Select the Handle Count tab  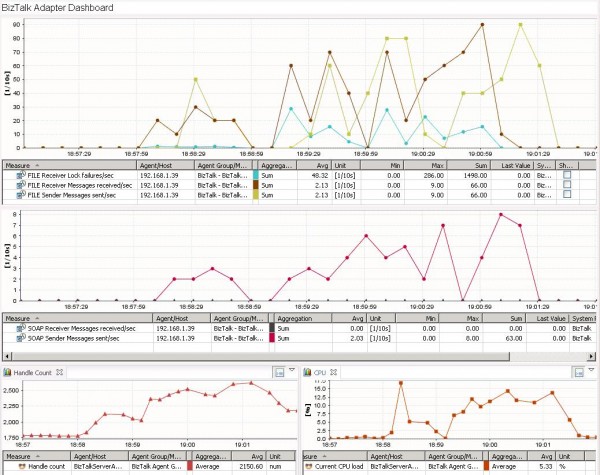coord(33,372)
